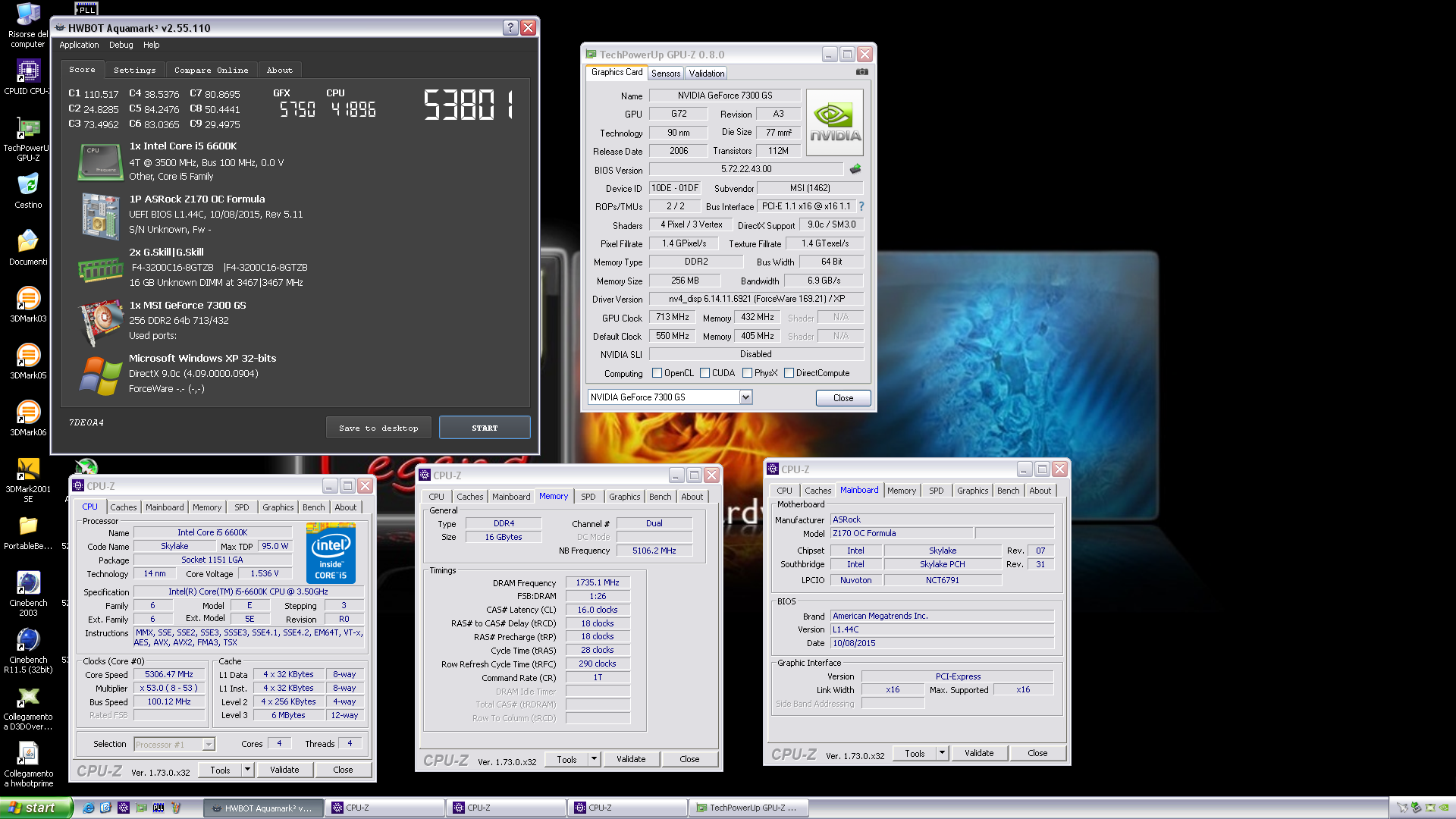Toggle the OpenCL checkbox in GPU-Z
Image resolution: width=1456 pixels, height=819 pixels.
click(657, 372)
